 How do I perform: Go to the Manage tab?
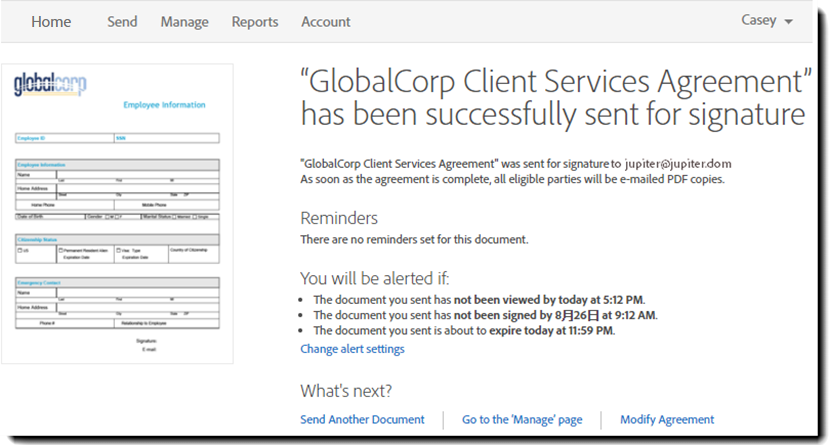185,22
